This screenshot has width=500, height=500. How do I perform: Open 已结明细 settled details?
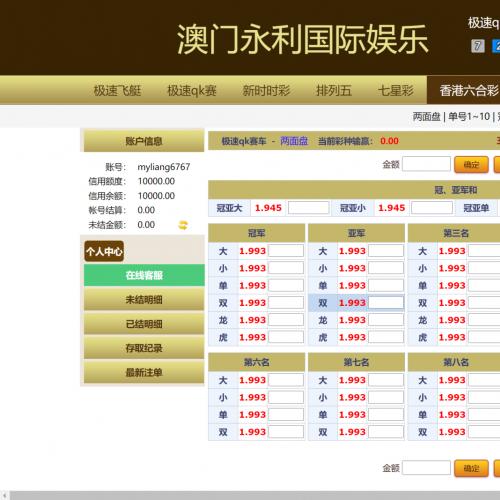click(x=144, y=324)
